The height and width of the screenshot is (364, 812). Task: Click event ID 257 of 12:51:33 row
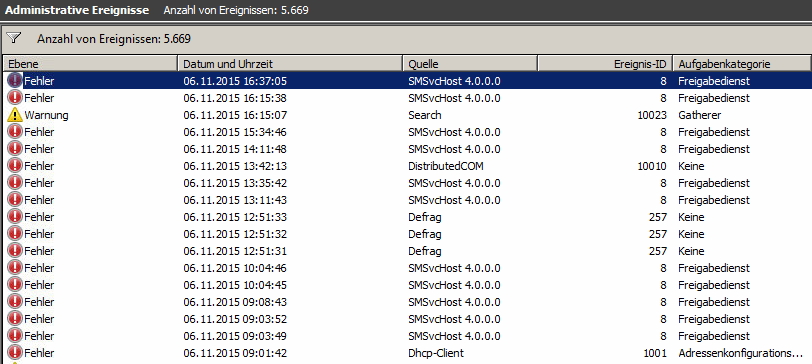point(658,217)
